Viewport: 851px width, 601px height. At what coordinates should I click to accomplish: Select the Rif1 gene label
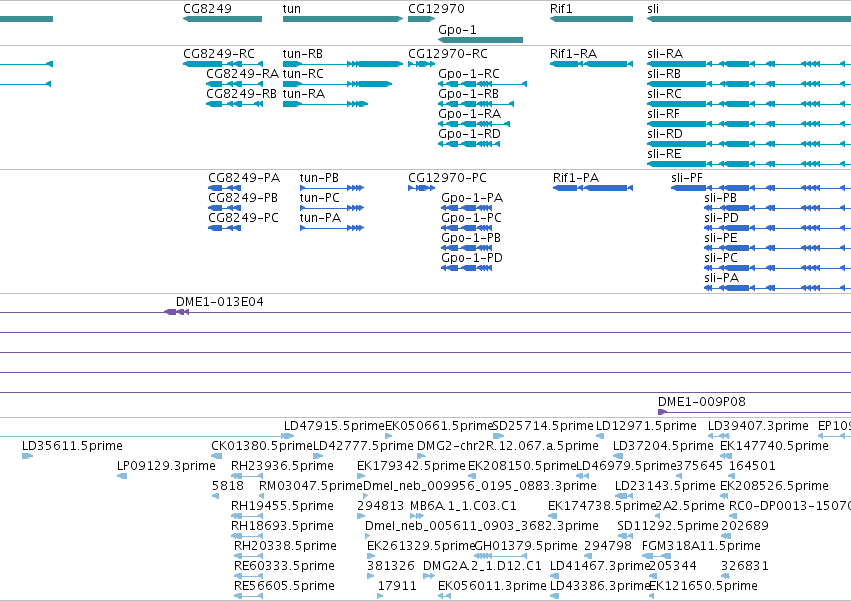[x=561, y=9]
